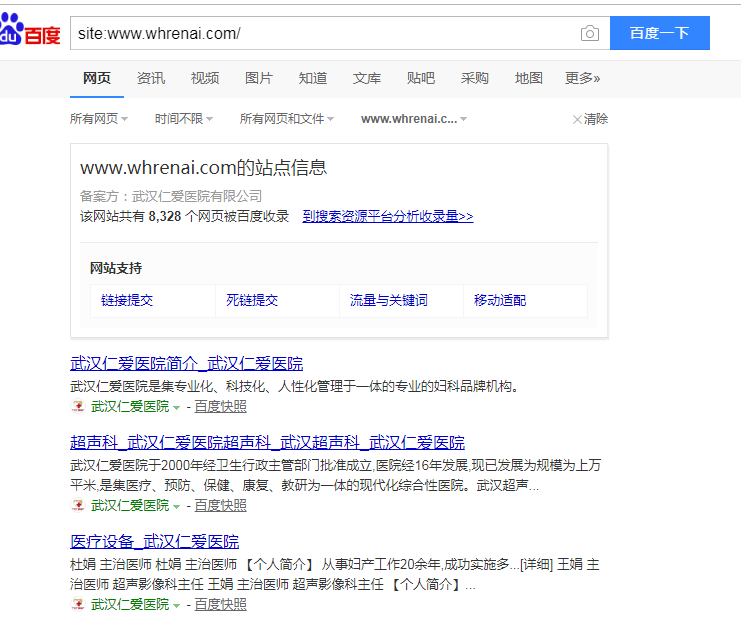Open the 时间不限 time filter dropdown
741x620 pixels.
tap(184, 119)
